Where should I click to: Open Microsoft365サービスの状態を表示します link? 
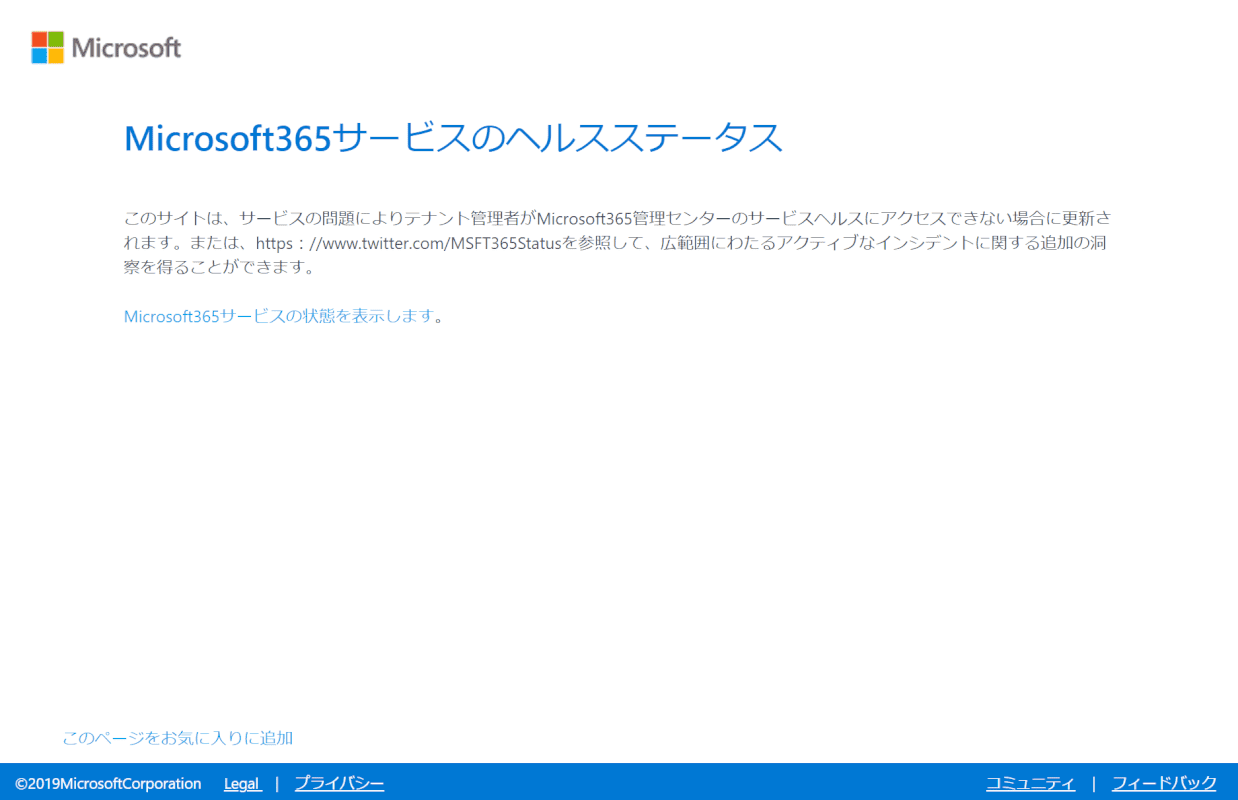pos(279,316)
